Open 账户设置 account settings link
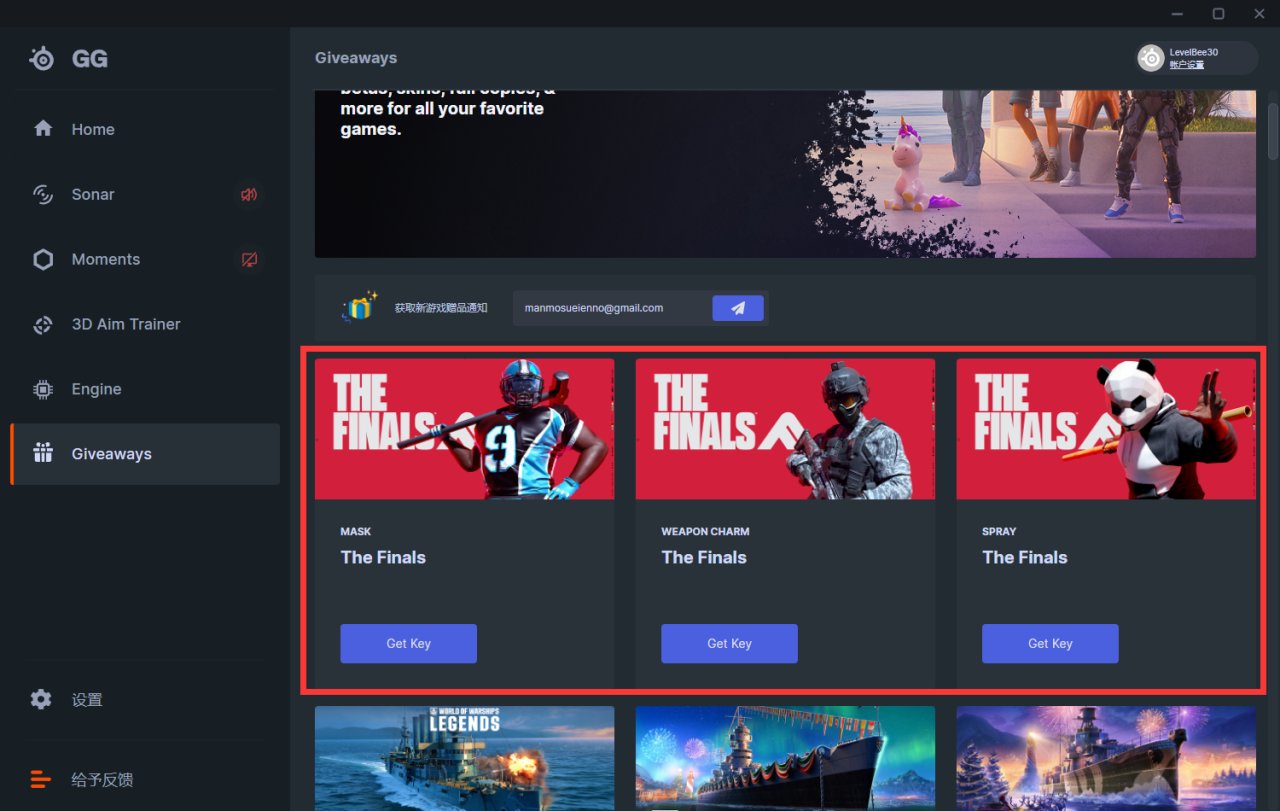This screenshot has width=1280, height=811. tap(1187, 65)
